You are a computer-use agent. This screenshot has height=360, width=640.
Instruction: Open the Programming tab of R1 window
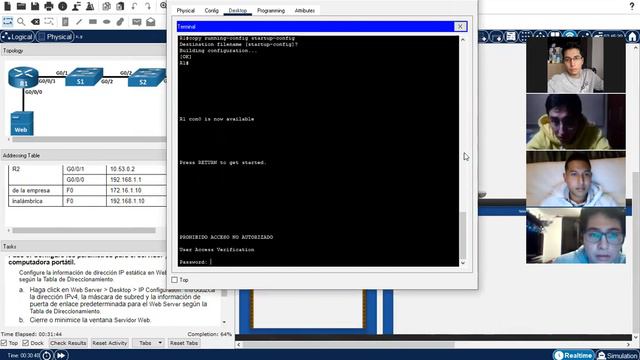point(271,11)
